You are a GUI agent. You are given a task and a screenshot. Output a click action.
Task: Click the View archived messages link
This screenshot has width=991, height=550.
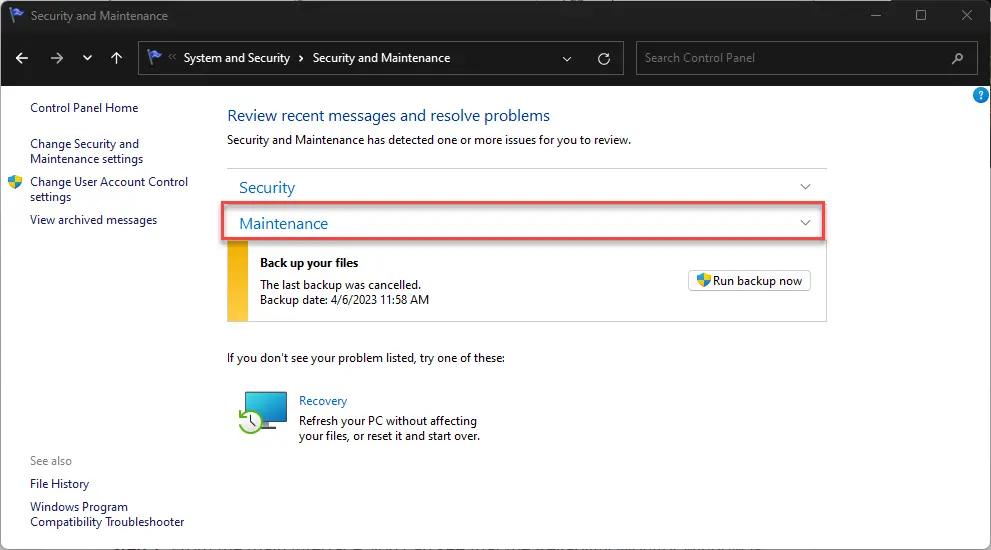[93, 220]
